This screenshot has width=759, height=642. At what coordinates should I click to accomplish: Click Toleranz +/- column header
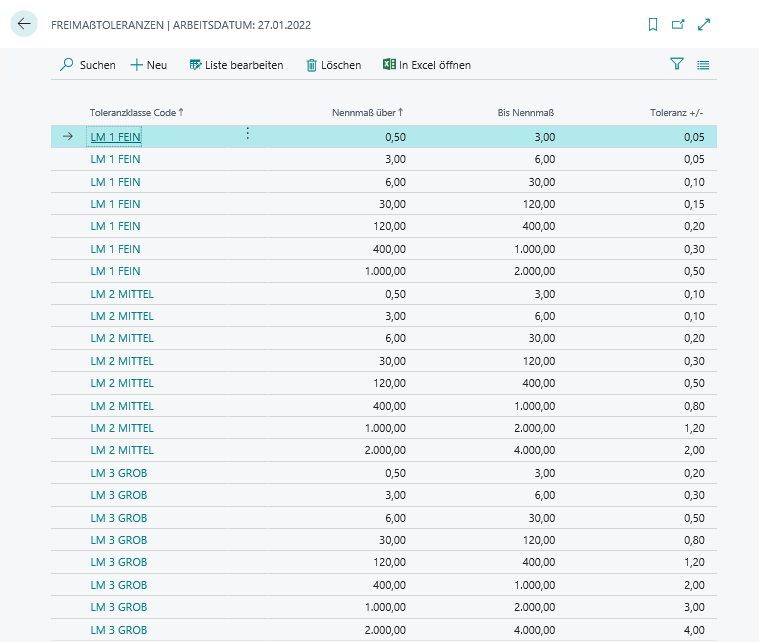[x=677, y=112]
